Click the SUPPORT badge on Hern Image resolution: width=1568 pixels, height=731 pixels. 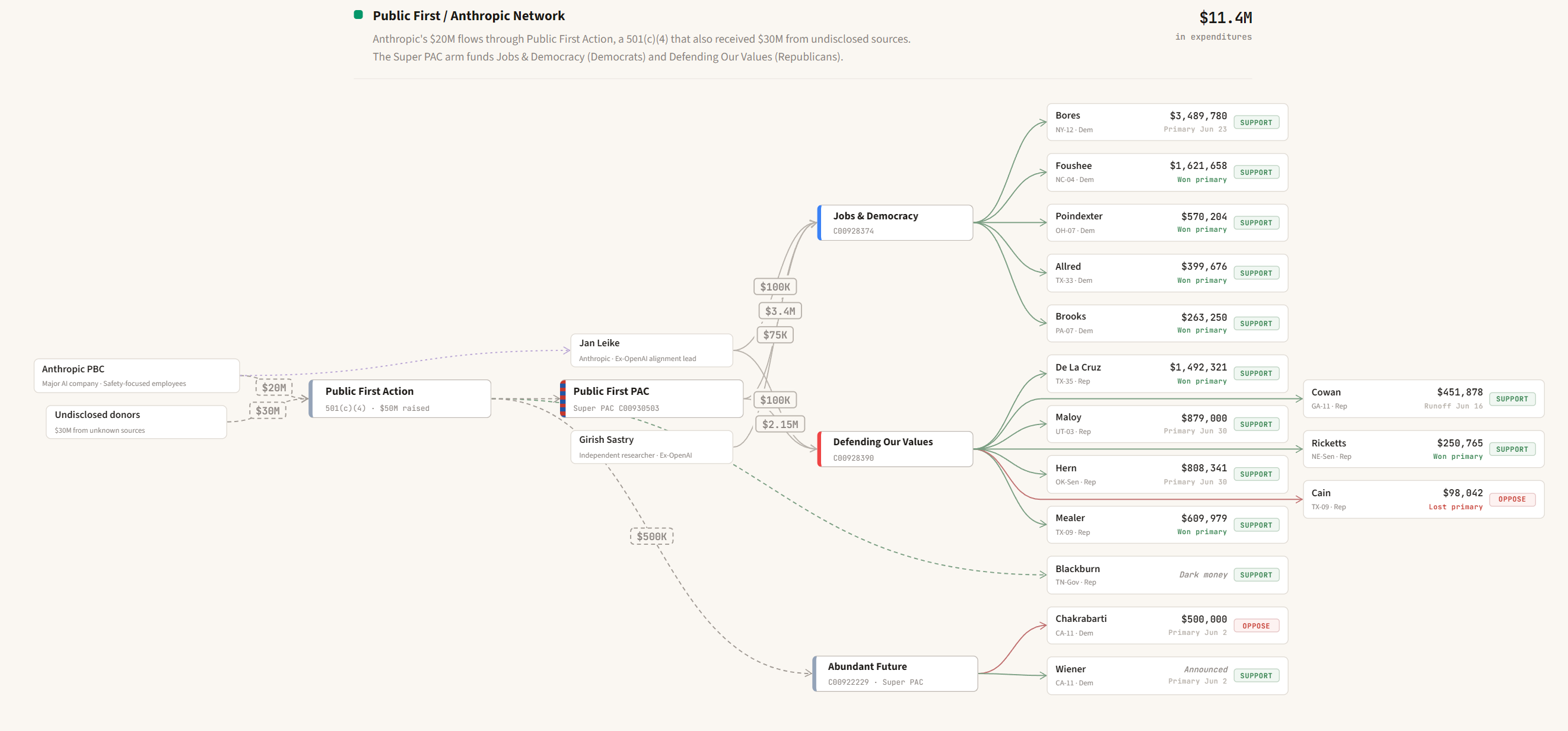(x=1256, y=474)
